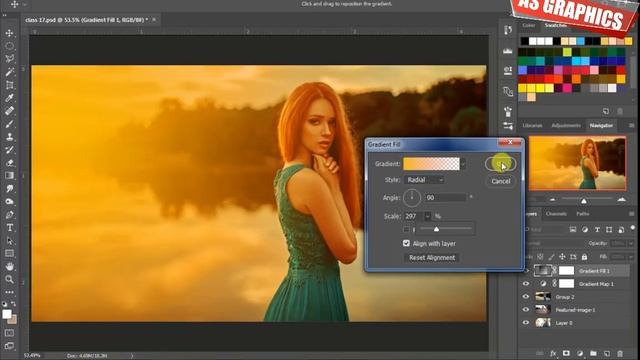Open the Style Radial dropdown
Viewport: 640px width, 360px height.
click(x=424, y=180)
